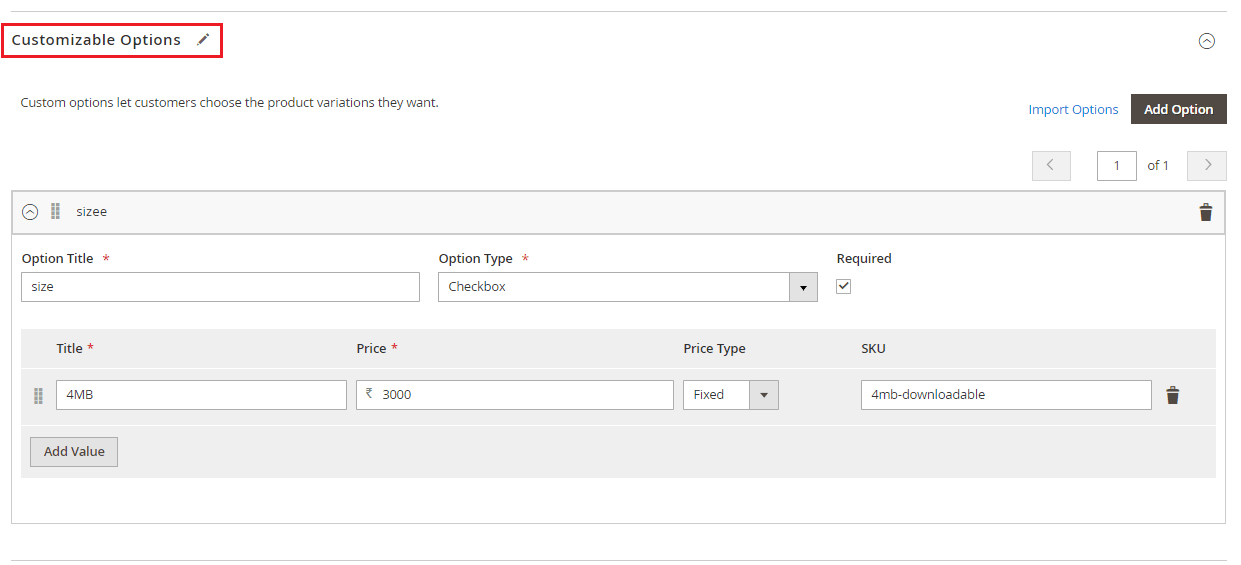Collapse the Customizable Options section
1241x565 pixels.
[1207, 41]
